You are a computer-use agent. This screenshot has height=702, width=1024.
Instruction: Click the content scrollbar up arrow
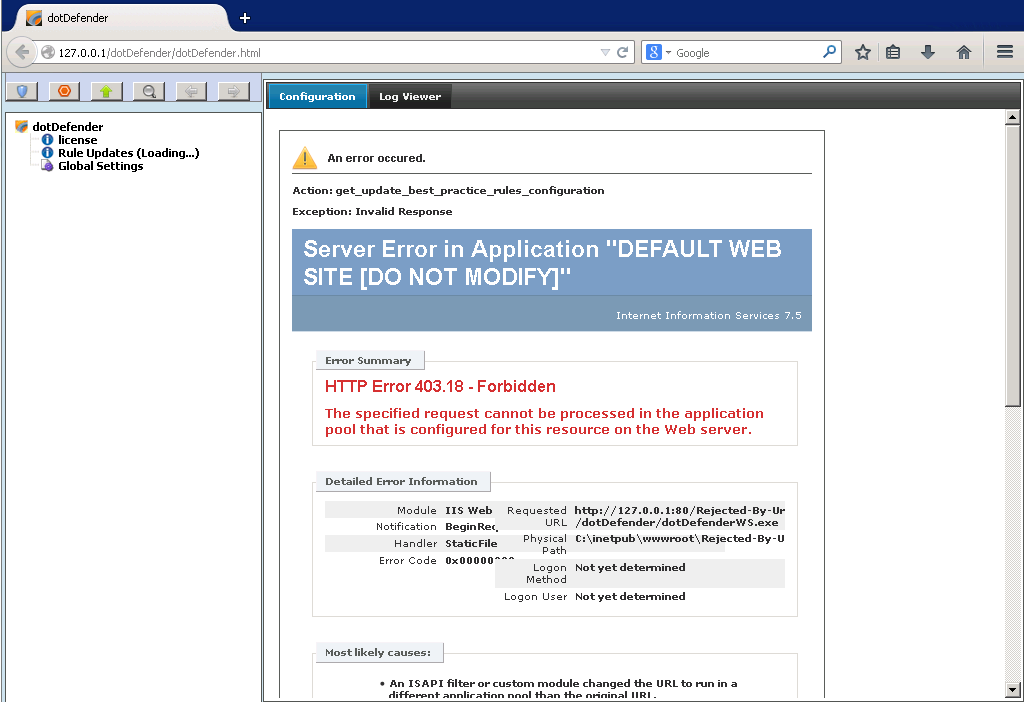[x=1012, y=118]
